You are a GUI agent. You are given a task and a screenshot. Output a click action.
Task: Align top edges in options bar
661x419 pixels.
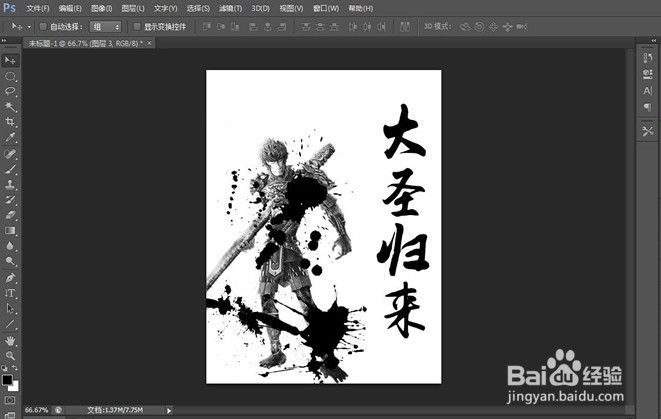(x=207, y=27)
